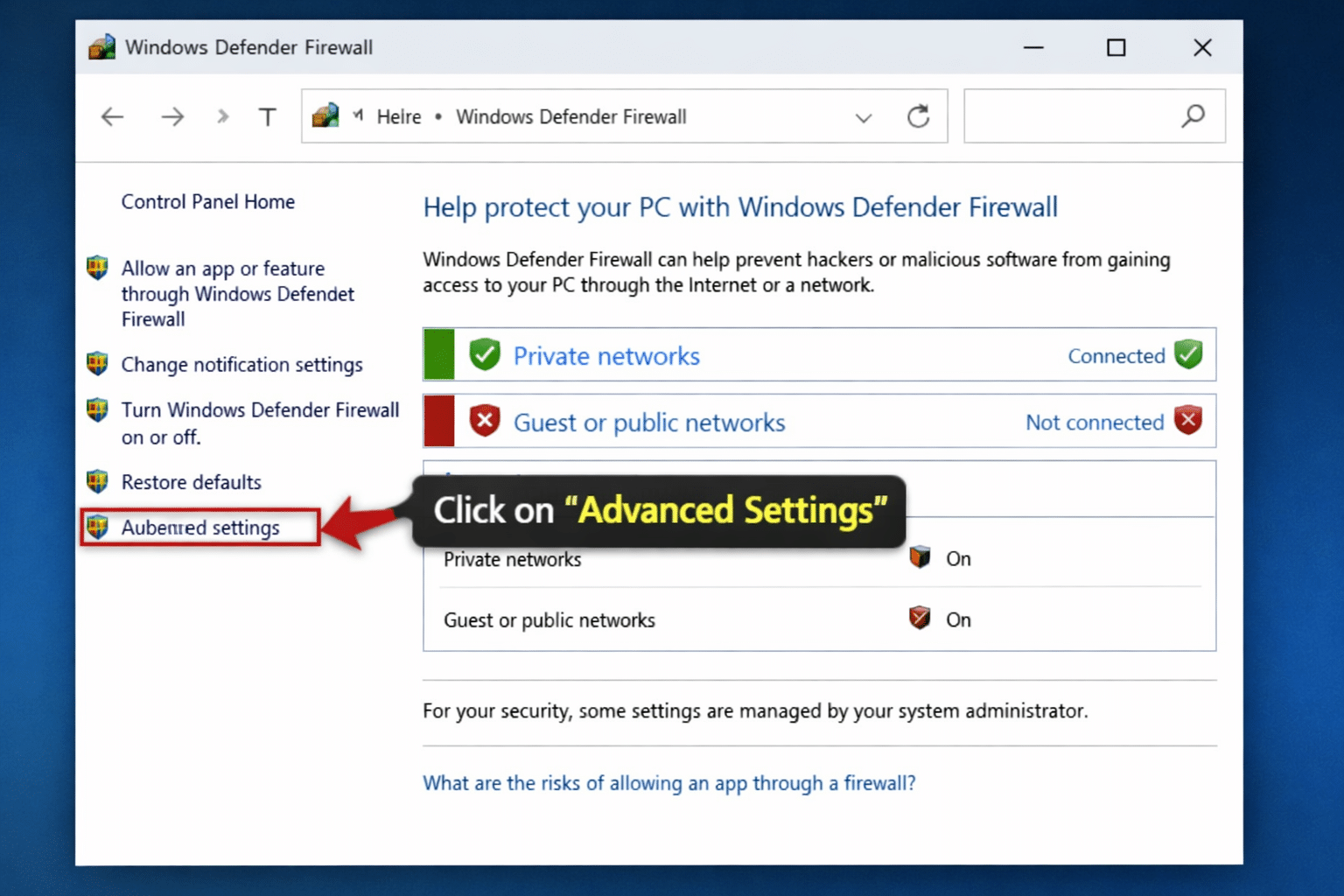Image resolution: width=1344 pixels, height=896 pixels.
Task: Open What are the risks of allowing an app link
Action: click(x=669, y=783)
